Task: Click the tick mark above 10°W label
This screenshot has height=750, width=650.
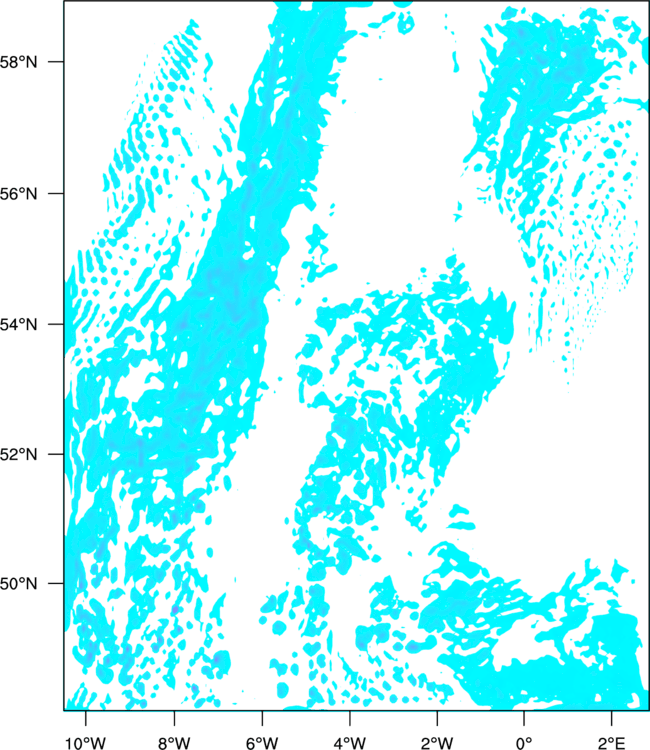Action: pyautogui.click(x=86, y=715)
